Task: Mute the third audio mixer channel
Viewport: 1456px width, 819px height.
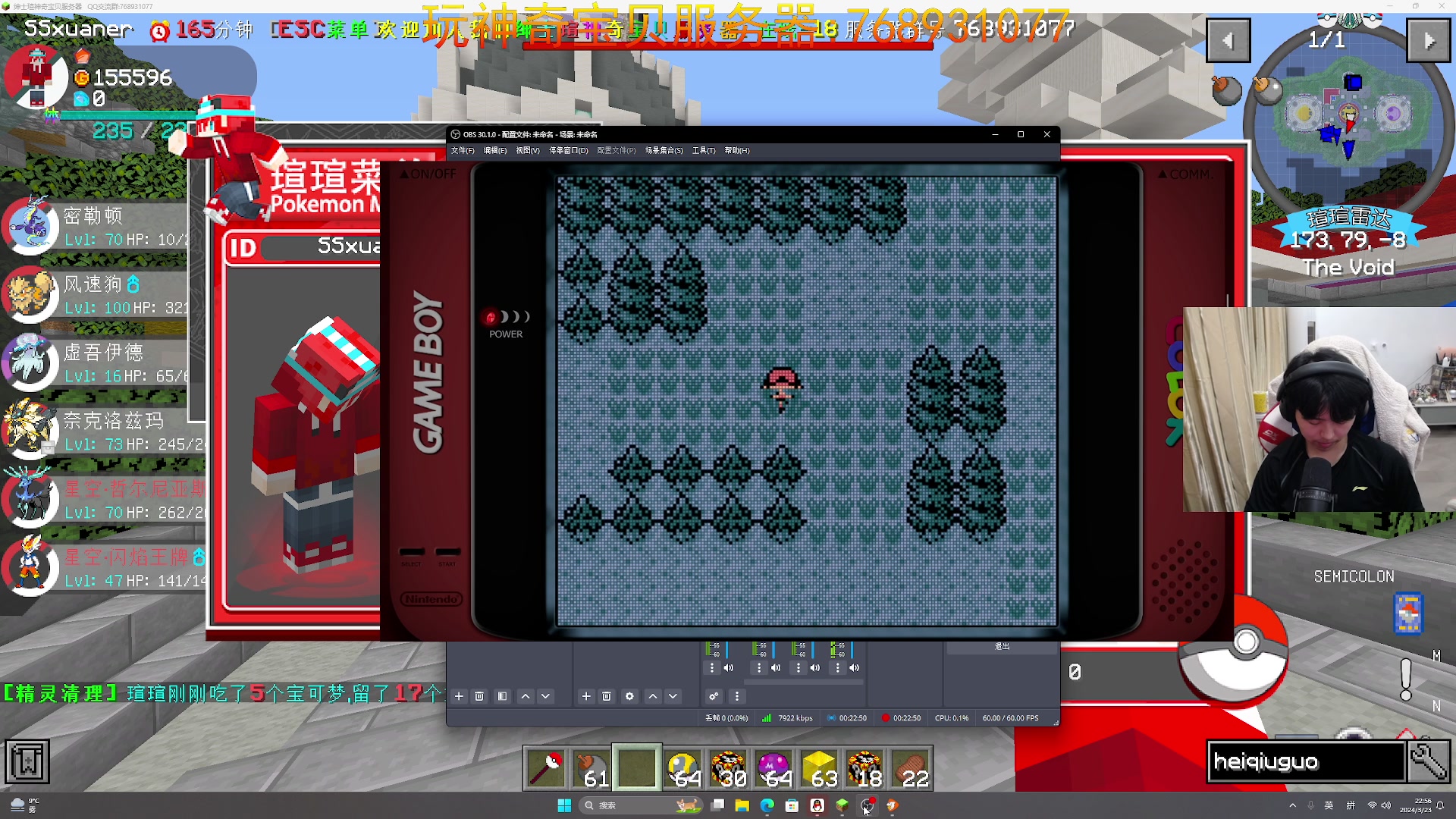Action: [815, 668]
